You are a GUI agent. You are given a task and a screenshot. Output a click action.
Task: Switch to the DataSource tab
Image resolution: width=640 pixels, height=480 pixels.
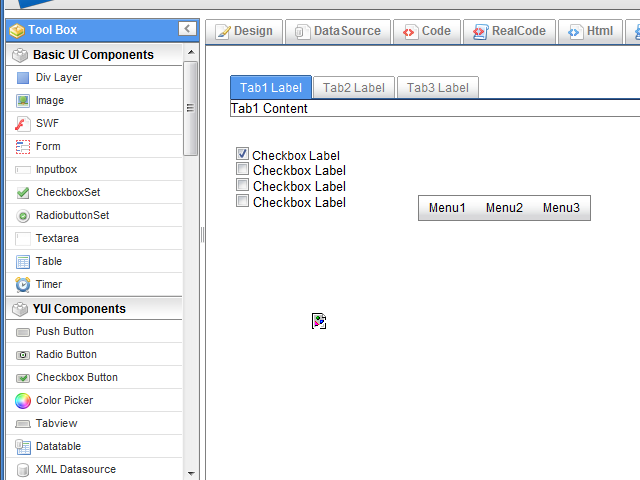(x=338, y=31)
